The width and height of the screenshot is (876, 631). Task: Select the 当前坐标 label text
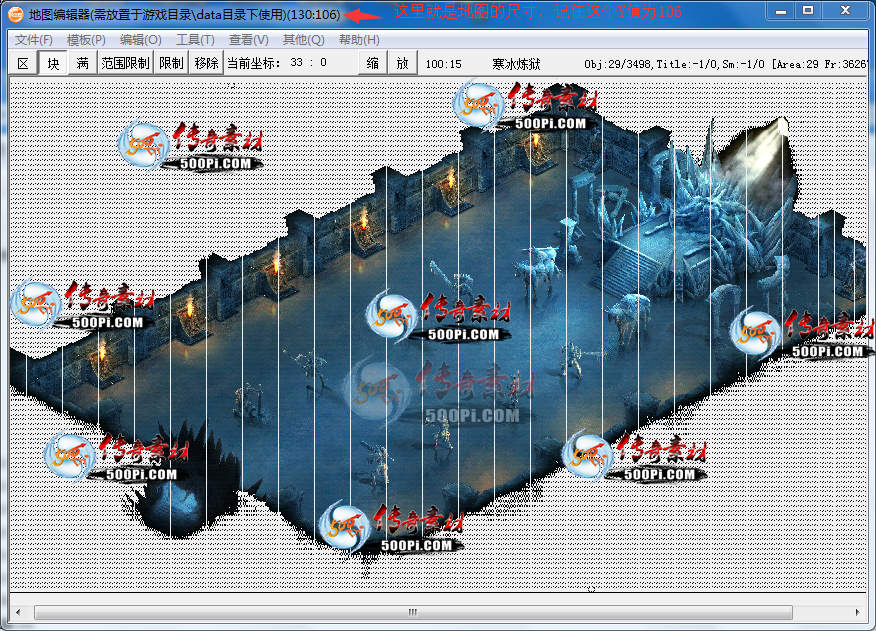click(x=253, y=63)
